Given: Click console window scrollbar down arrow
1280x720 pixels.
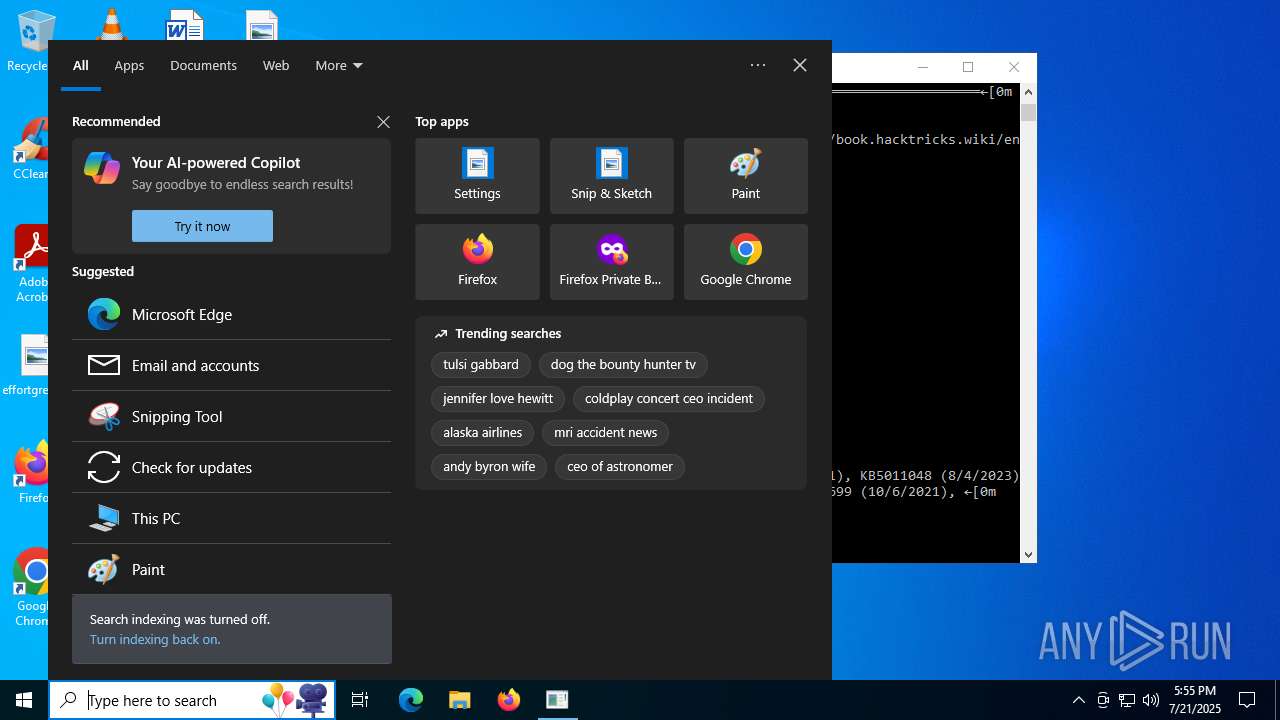Looking at the screenshot, I should coord(1028,554).
